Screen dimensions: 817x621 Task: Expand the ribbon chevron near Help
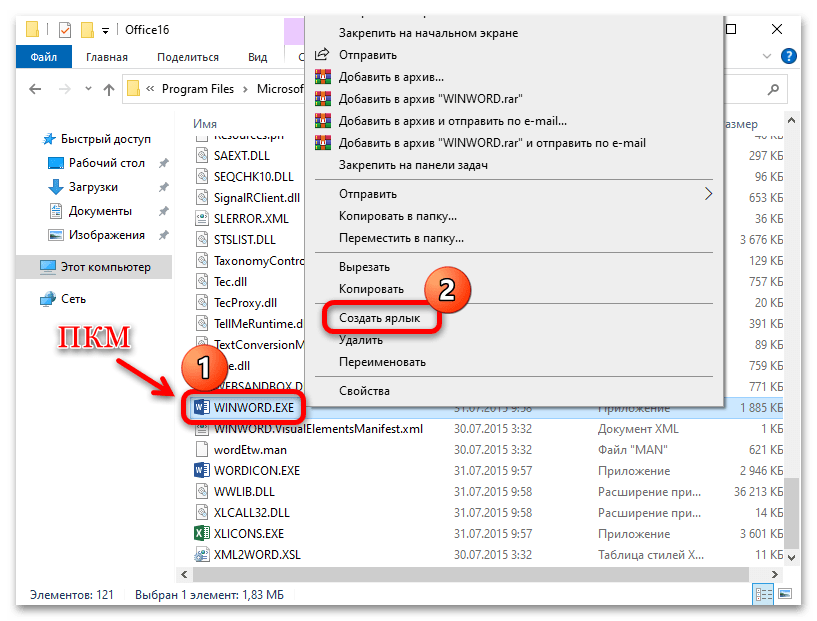tap(767, 56)
